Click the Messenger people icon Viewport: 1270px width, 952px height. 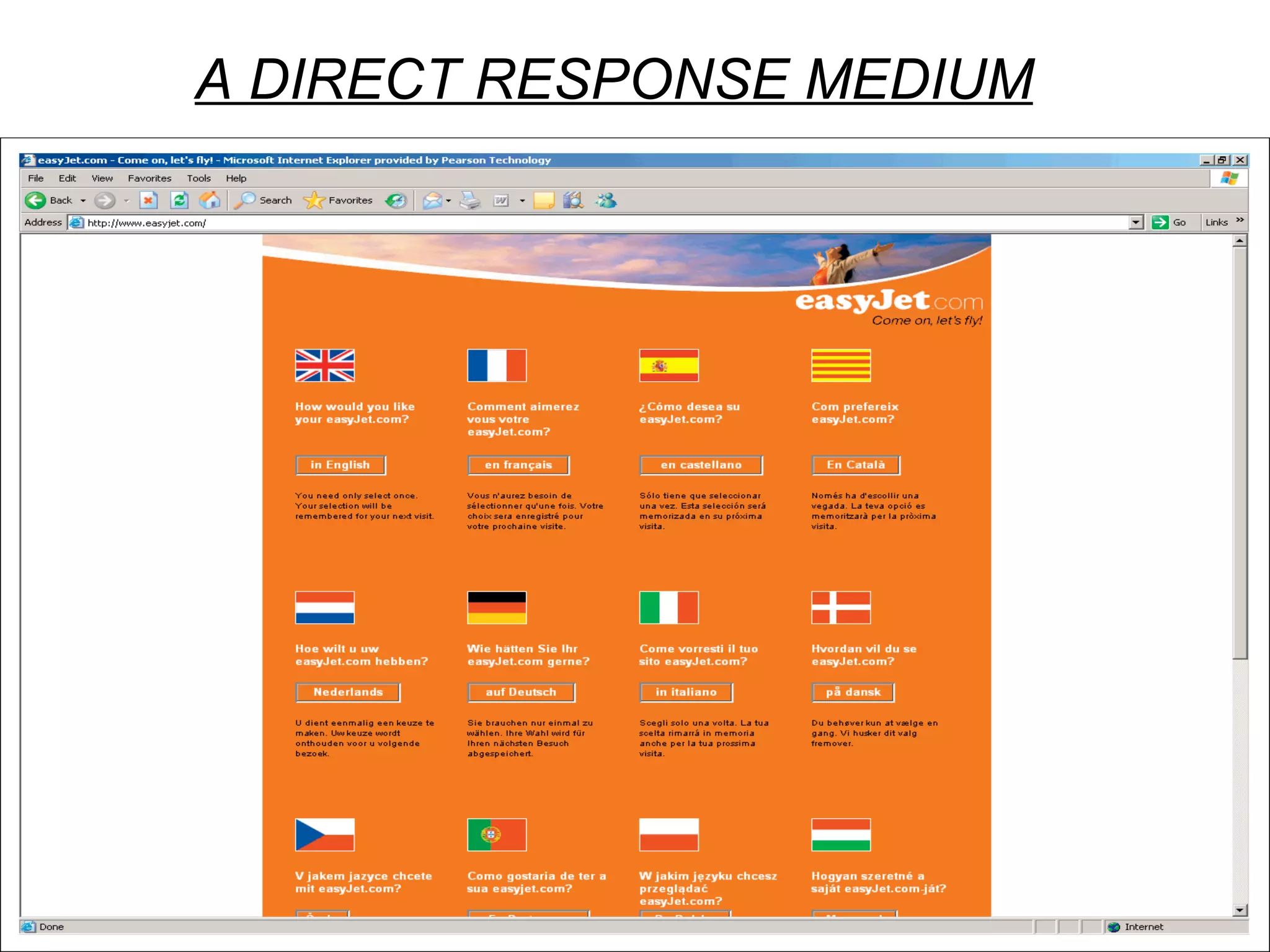[606, 200]
